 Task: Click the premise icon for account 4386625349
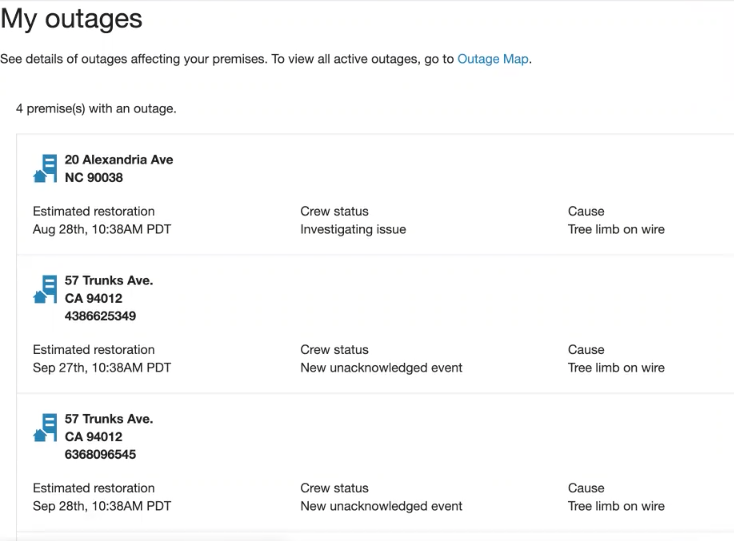[x=45, y=290]
